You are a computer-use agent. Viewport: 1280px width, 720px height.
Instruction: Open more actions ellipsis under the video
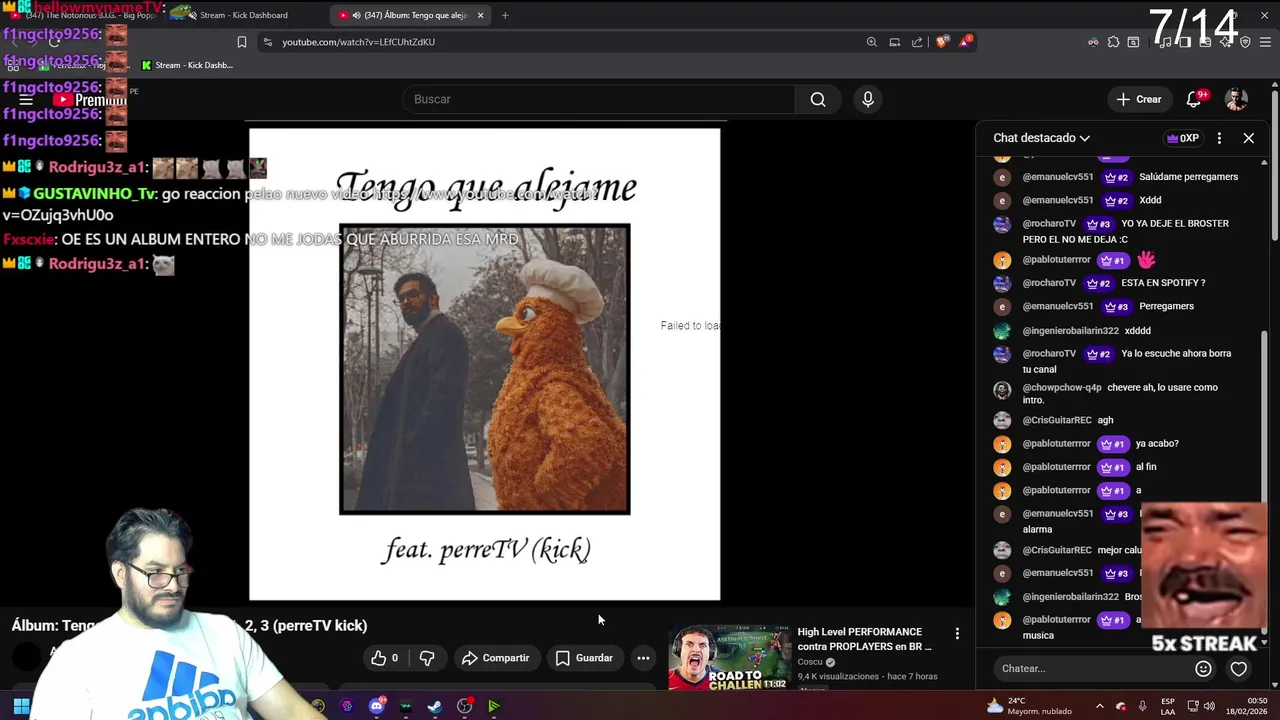pyautogui.click(x=643, y=658)
